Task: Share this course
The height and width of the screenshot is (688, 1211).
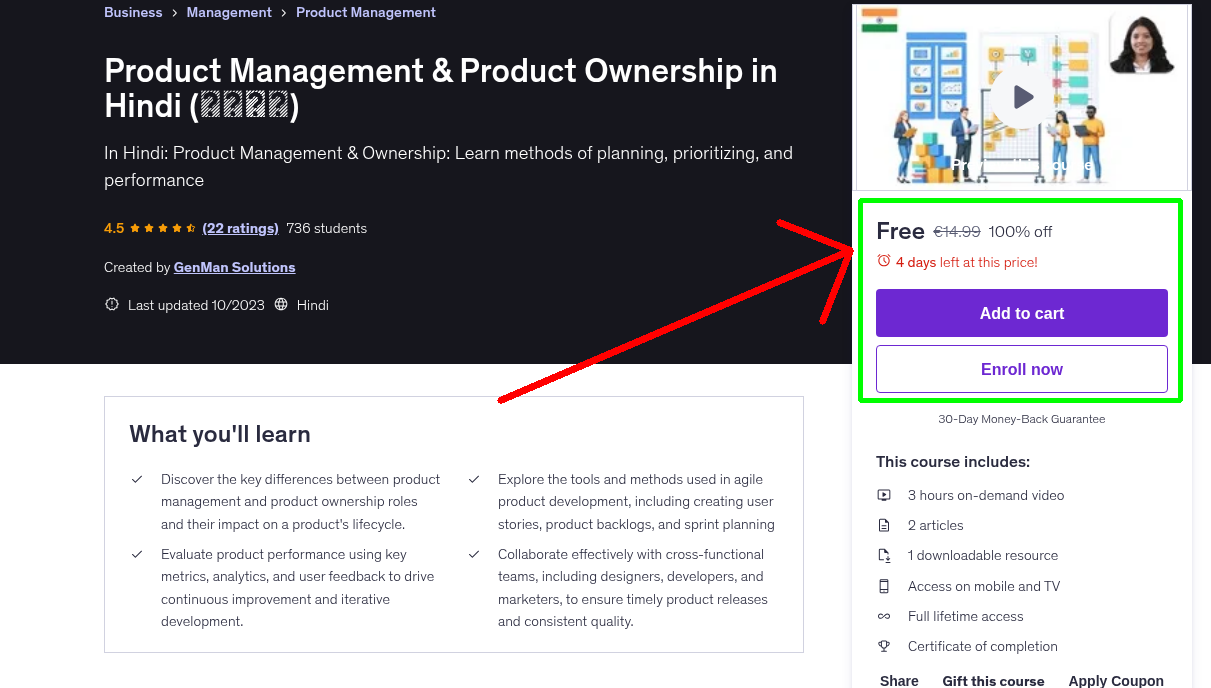Action: coord(897,679)
